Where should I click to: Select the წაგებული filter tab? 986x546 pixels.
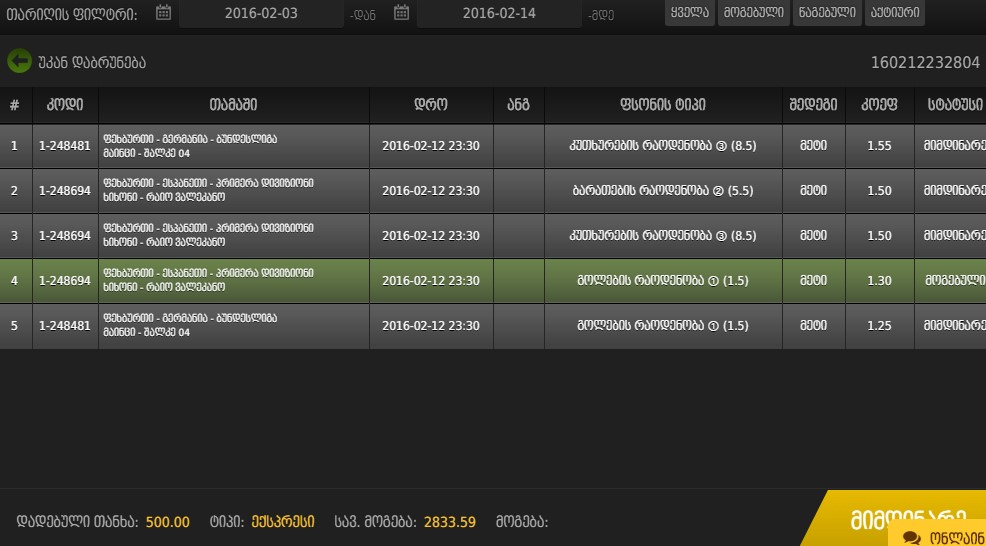(827, 13)
